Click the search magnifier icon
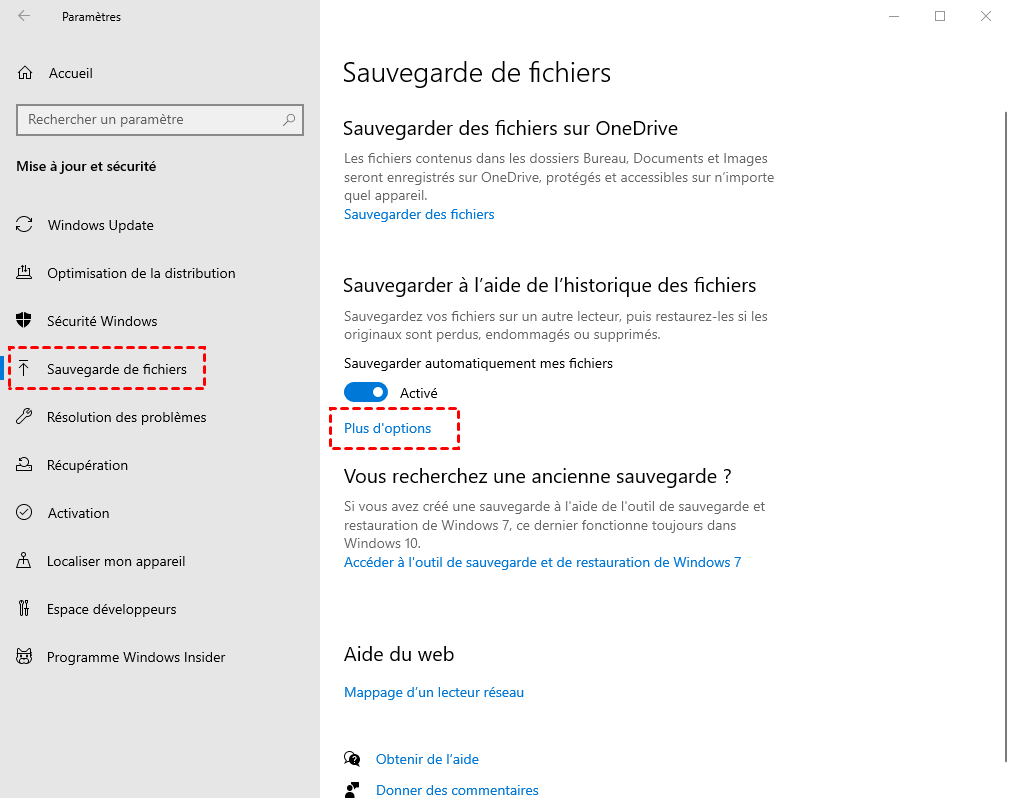 289,120
